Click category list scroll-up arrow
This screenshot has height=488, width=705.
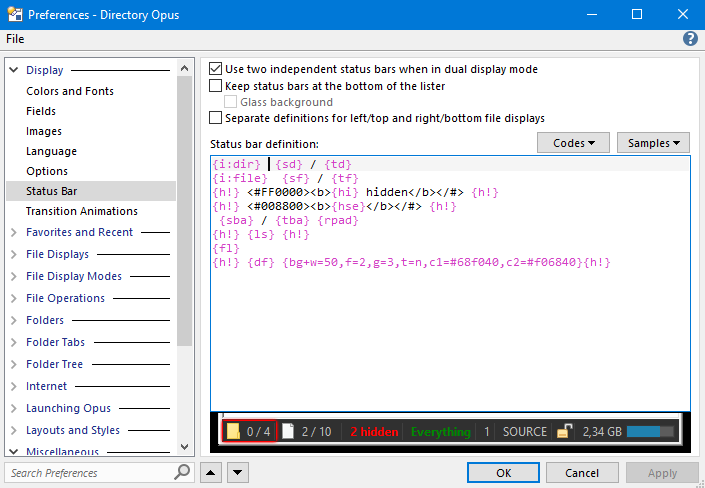pos(184,68)
